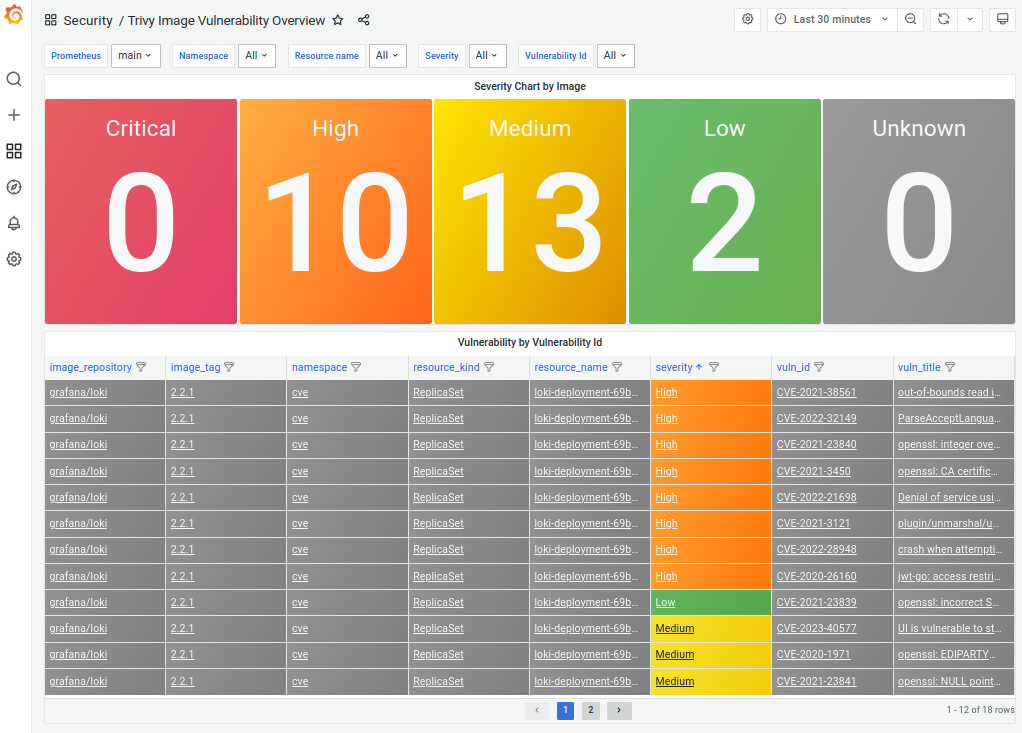Screen dimensions: 1022x733
Task: Toggle the vuln_id column filter icon
Action: coord(819,367)
